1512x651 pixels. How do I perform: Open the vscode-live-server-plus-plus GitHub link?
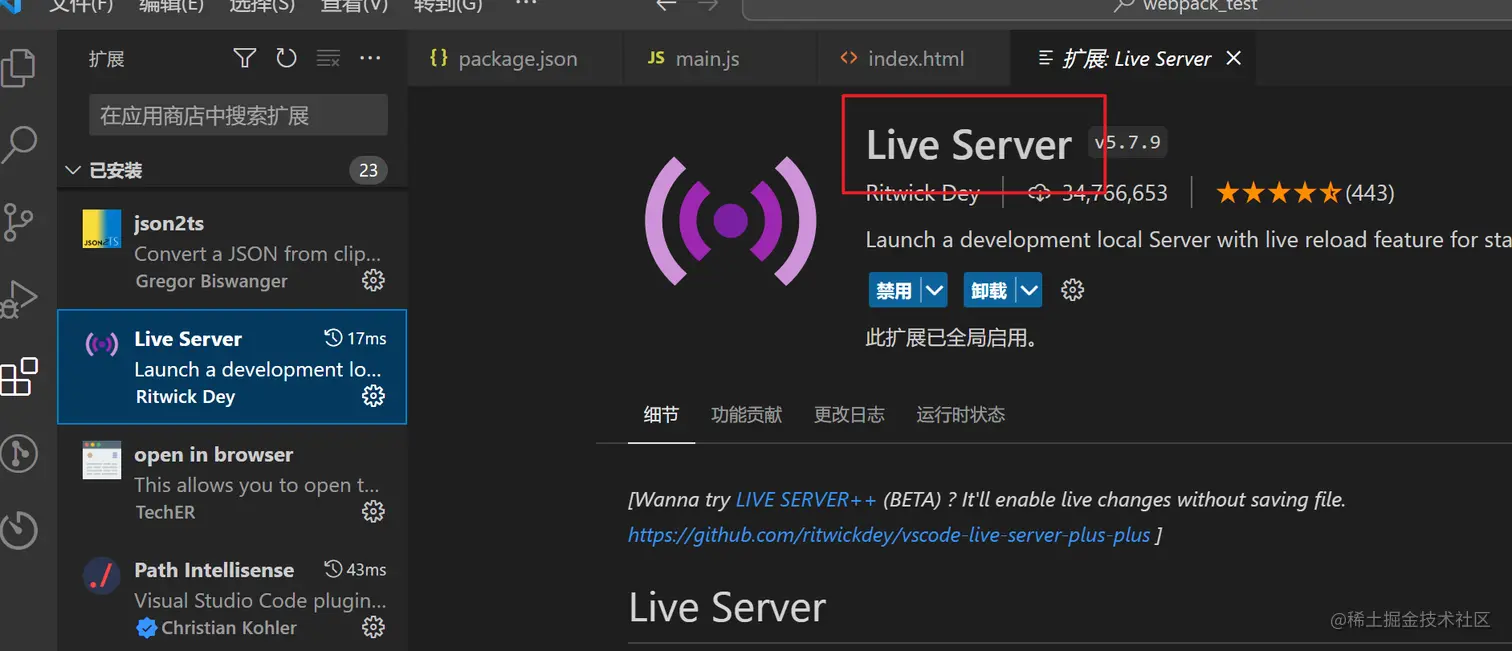pos(889,535)
